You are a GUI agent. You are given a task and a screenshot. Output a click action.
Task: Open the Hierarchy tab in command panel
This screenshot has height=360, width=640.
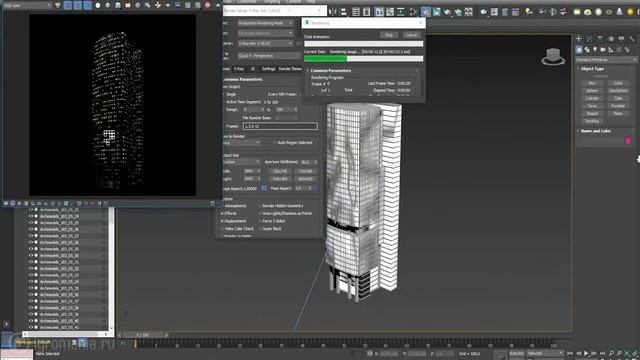[600, 39]
